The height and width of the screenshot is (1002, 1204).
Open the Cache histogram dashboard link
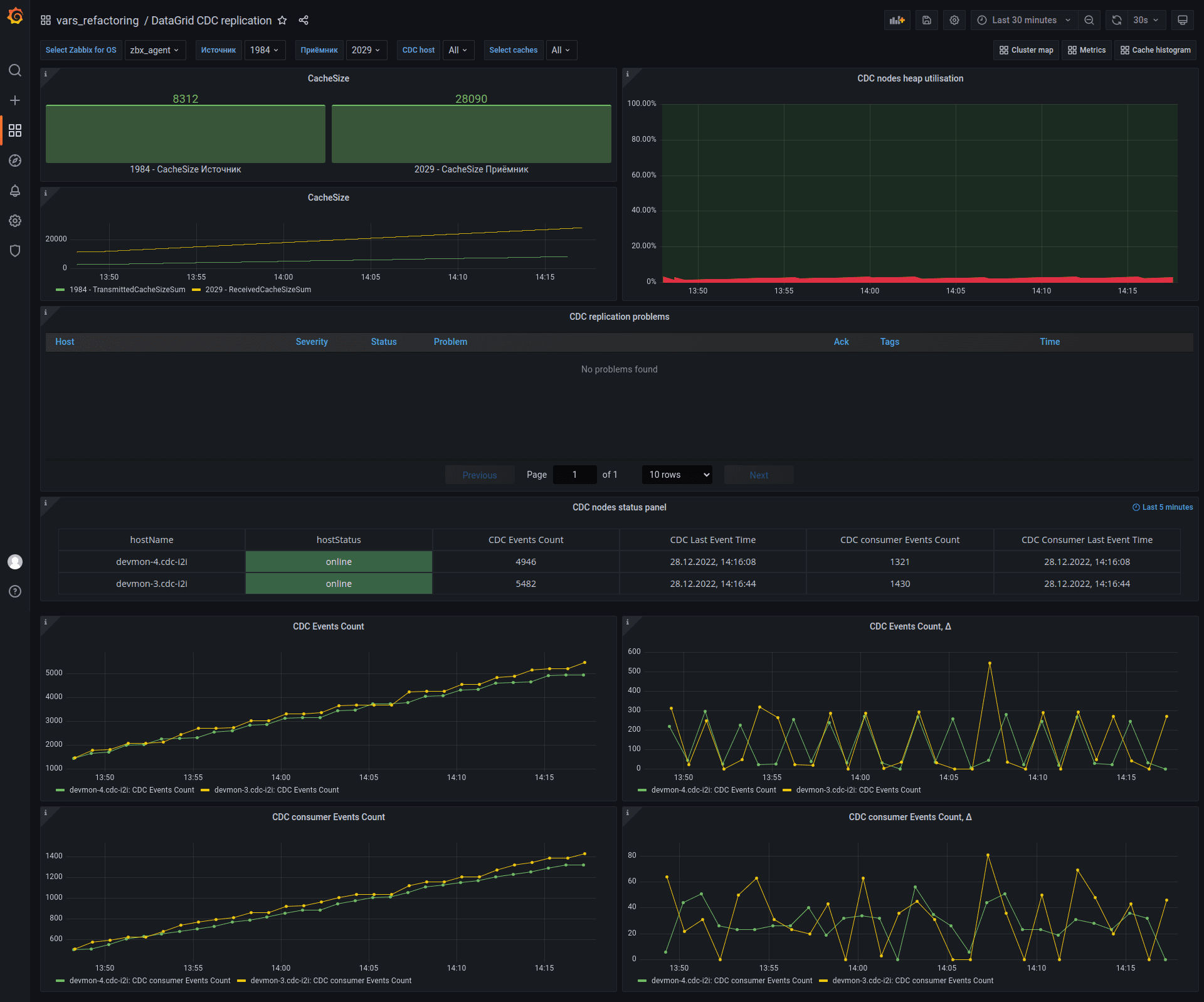1156,50
